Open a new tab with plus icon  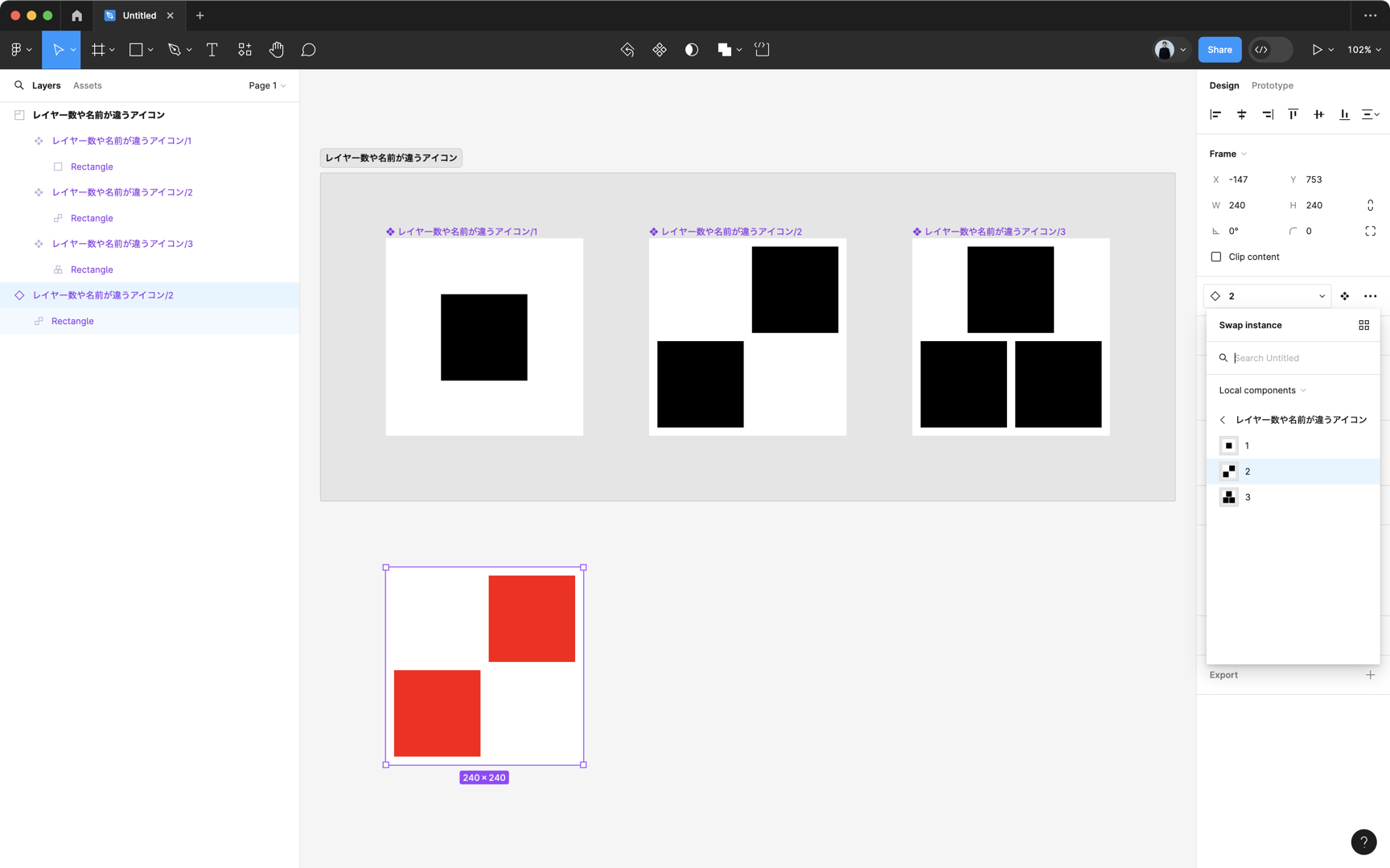(200, 15)
